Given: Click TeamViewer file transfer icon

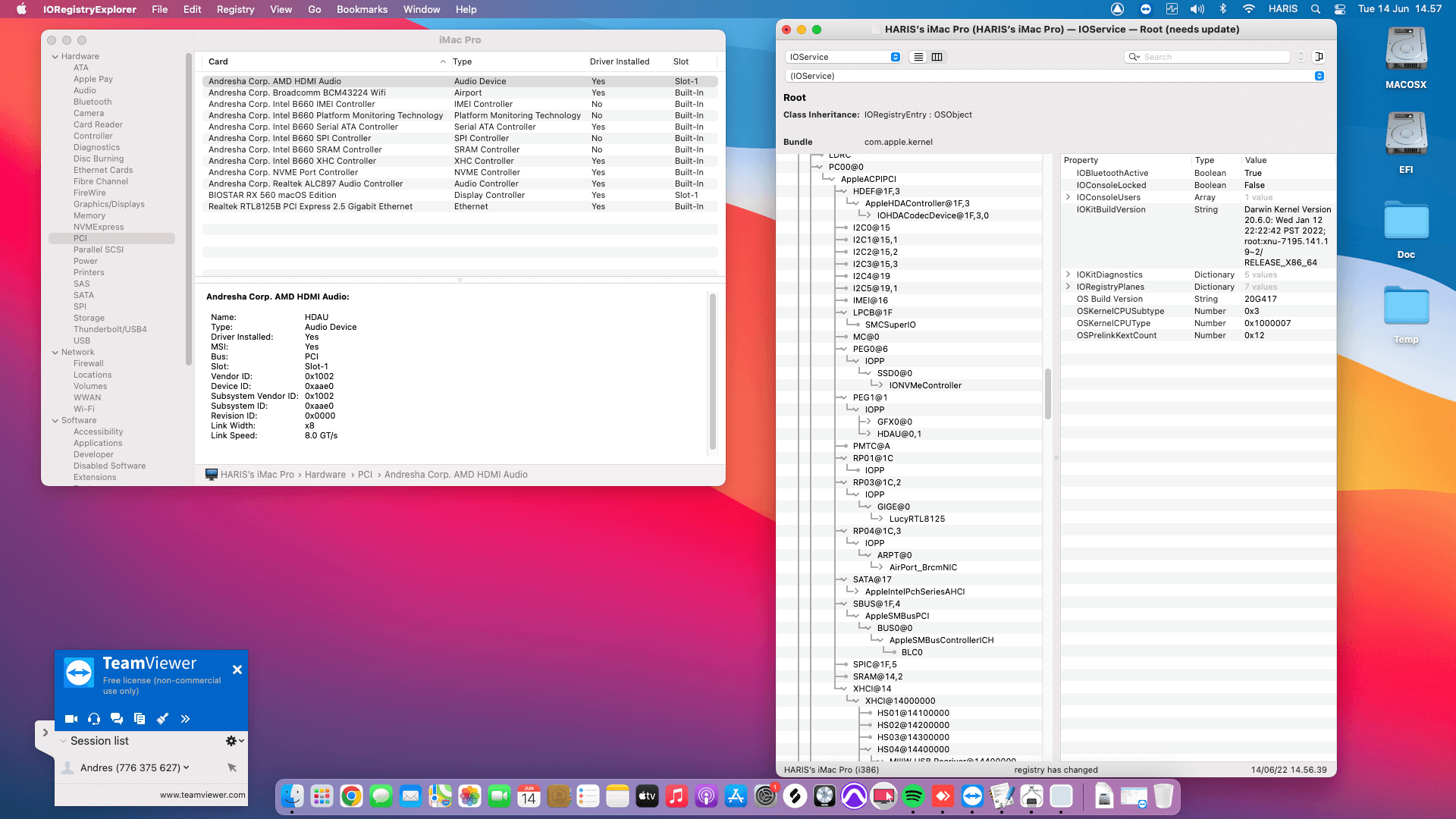Looking at the screenshot, I should pos(140,719).
